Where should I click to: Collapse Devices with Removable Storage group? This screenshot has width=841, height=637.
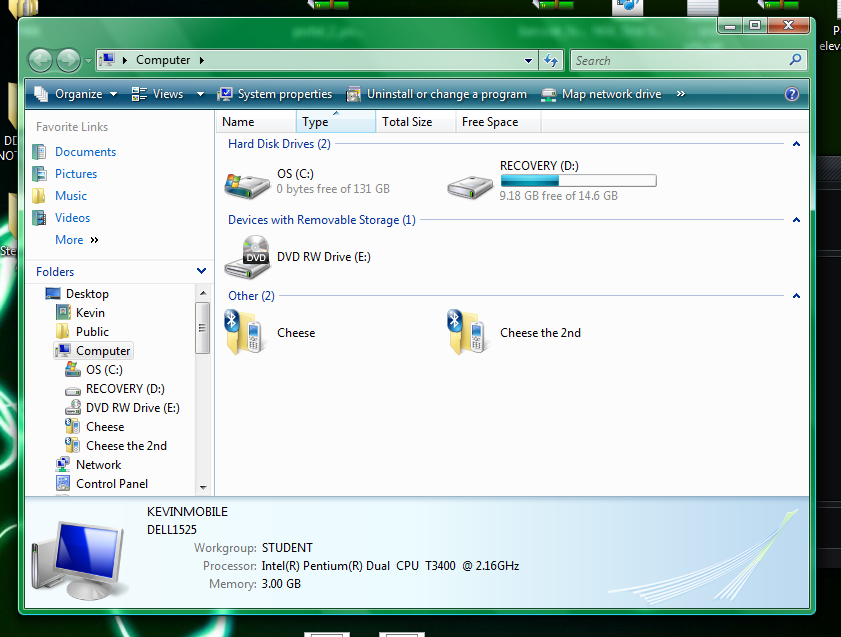coord(796,220)
